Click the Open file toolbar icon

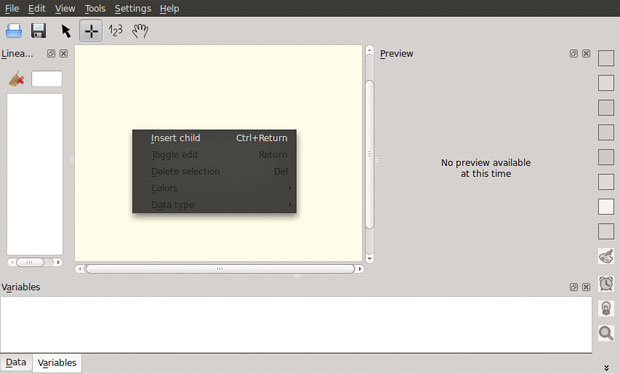pyautogui.click(x=14, y=31)
